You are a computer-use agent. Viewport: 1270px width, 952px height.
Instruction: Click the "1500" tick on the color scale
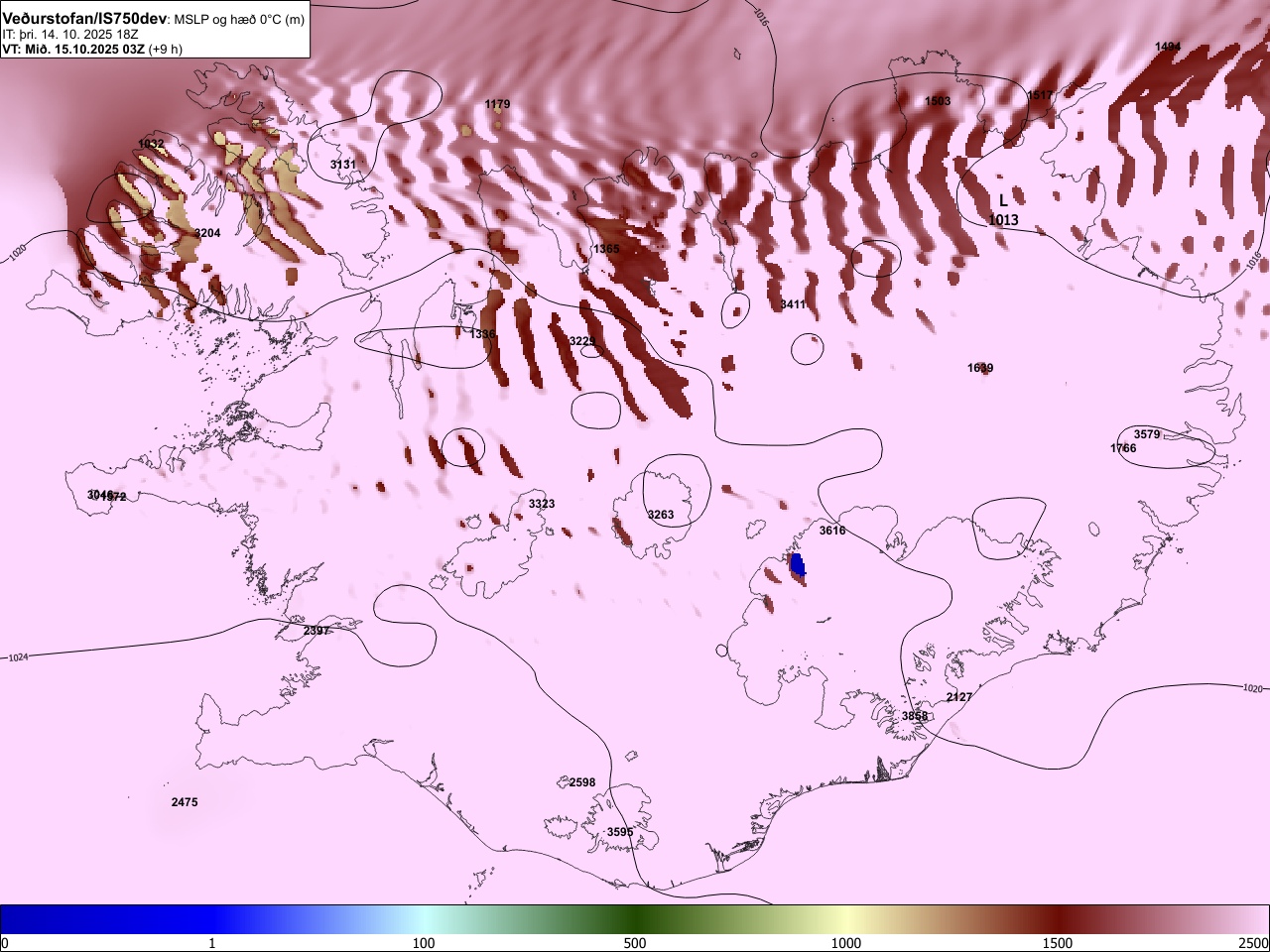tap(1058, 943)
